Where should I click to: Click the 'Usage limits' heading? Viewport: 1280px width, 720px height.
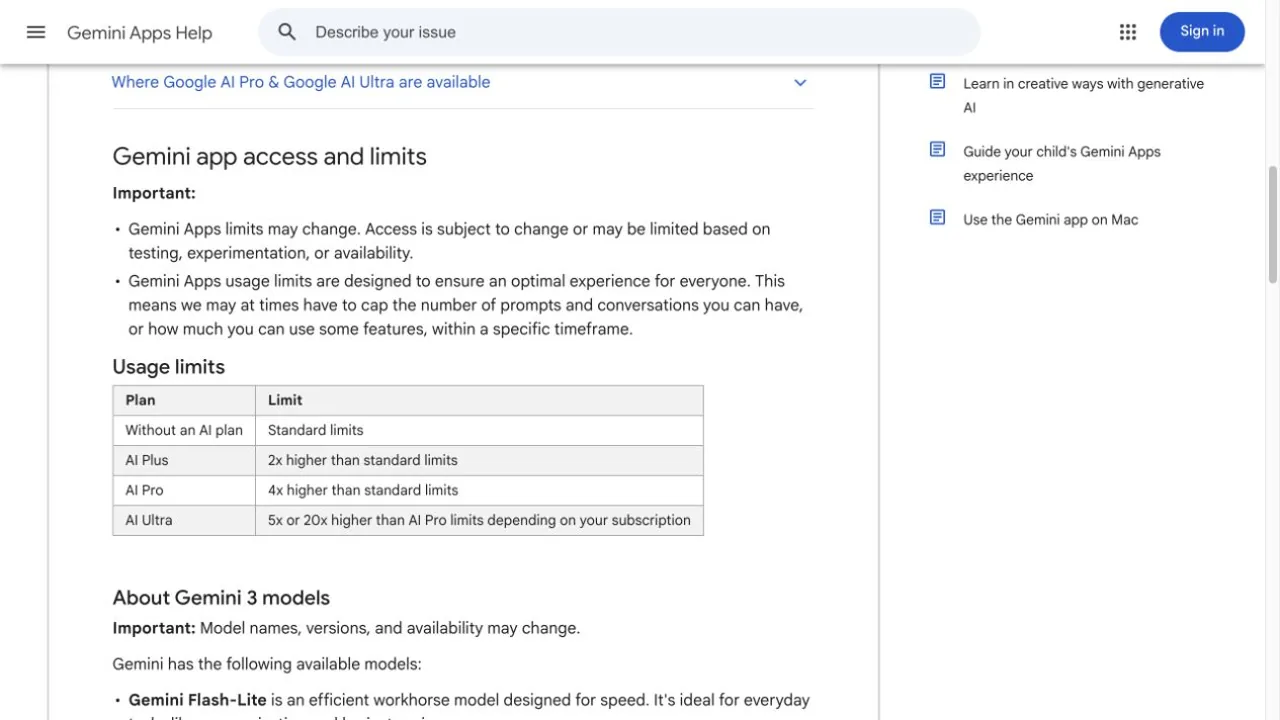[x=169, y=367]
